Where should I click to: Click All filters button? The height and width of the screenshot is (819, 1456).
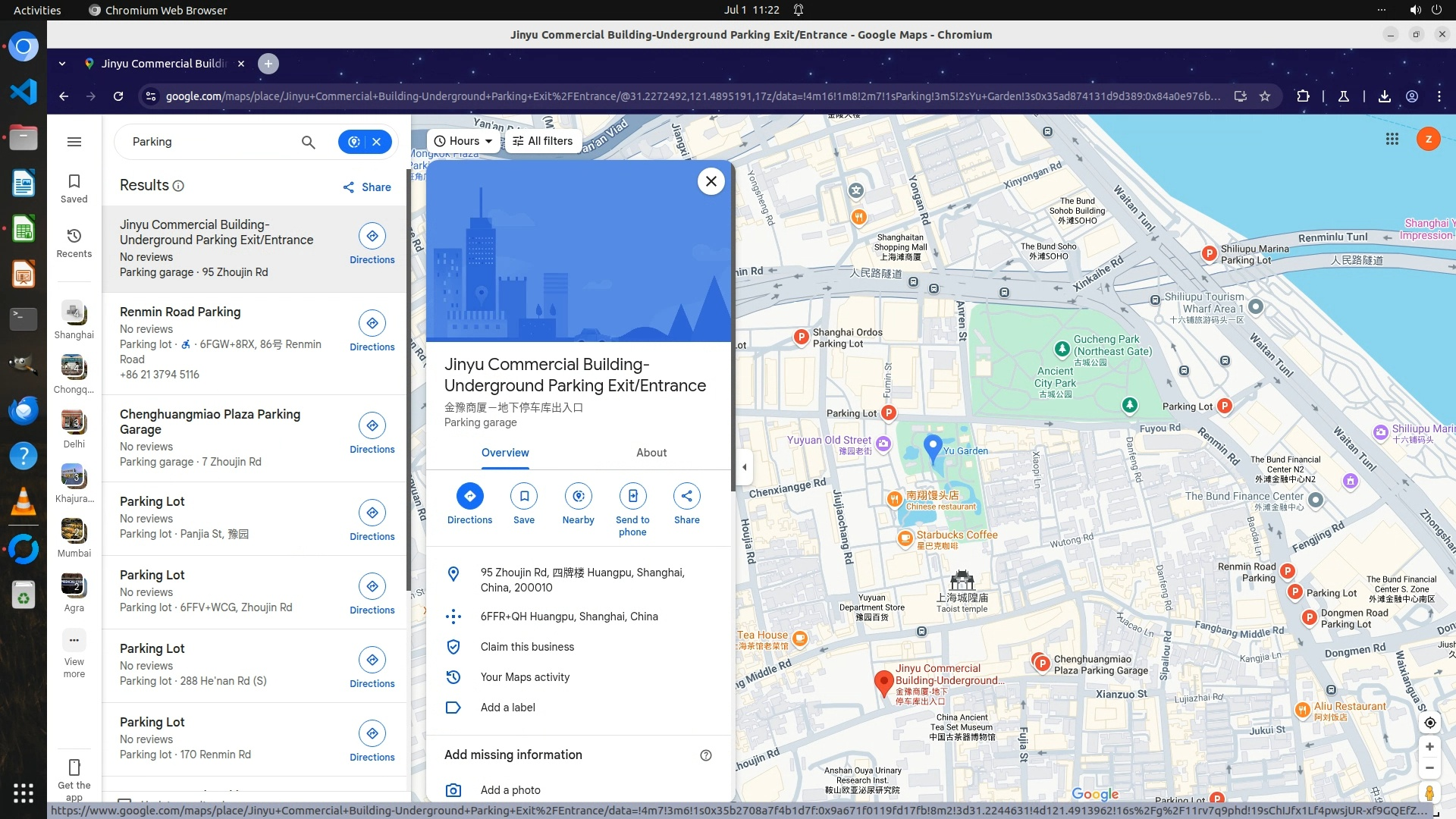(542, 141)
